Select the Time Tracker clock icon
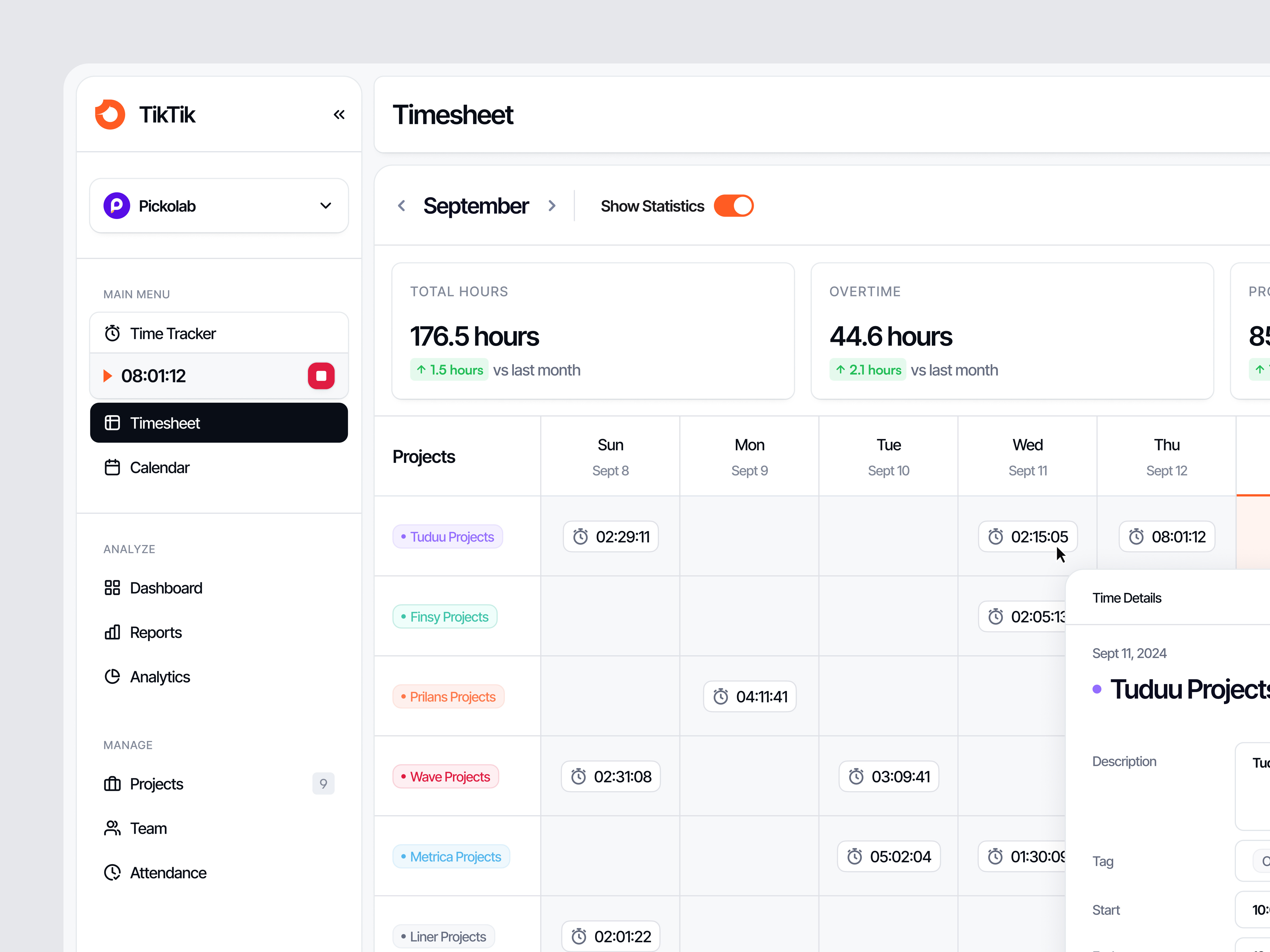 coord(112,333)
